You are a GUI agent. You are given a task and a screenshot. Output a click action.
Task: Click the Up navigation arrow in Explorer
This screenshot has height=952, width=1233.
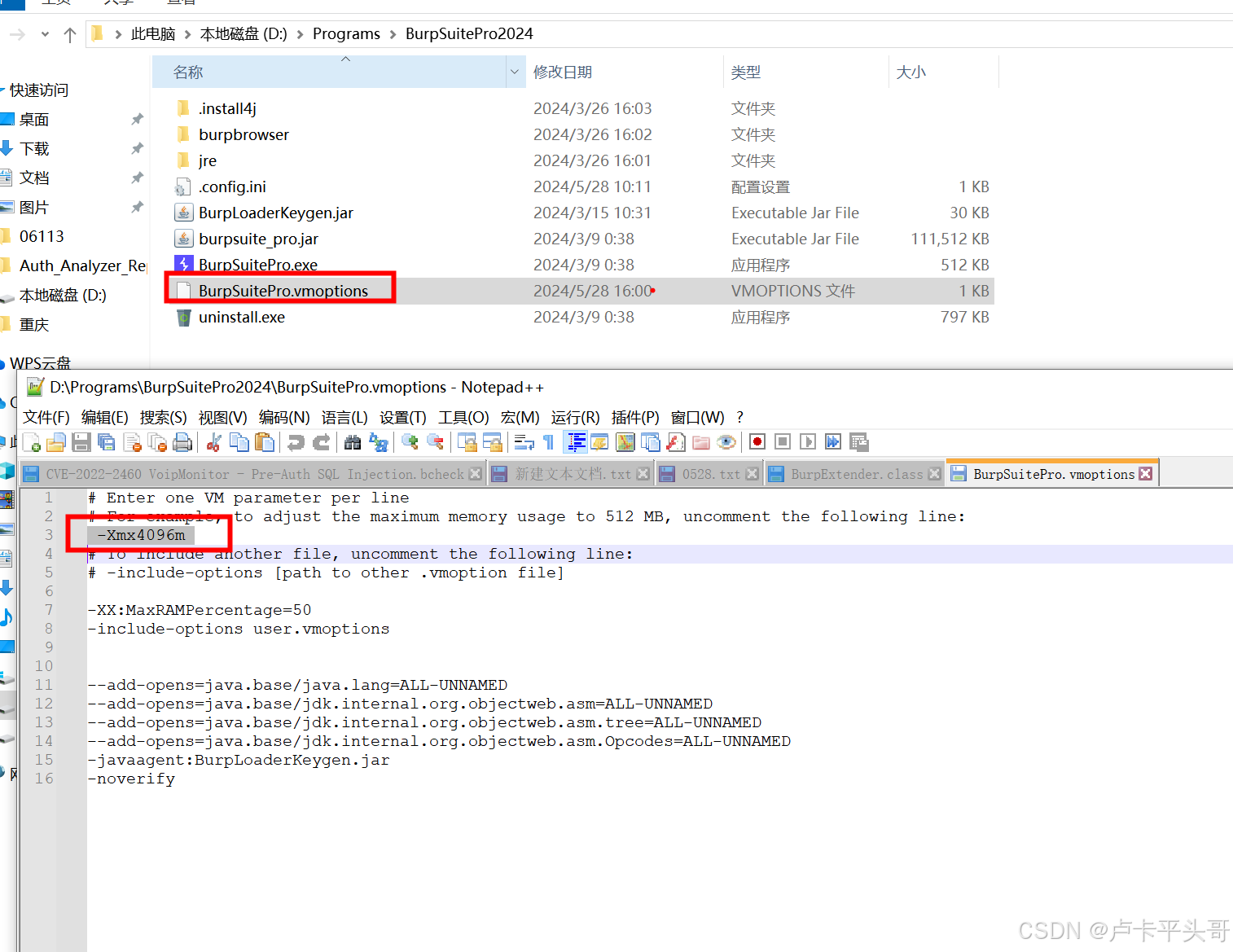[69, 33]
